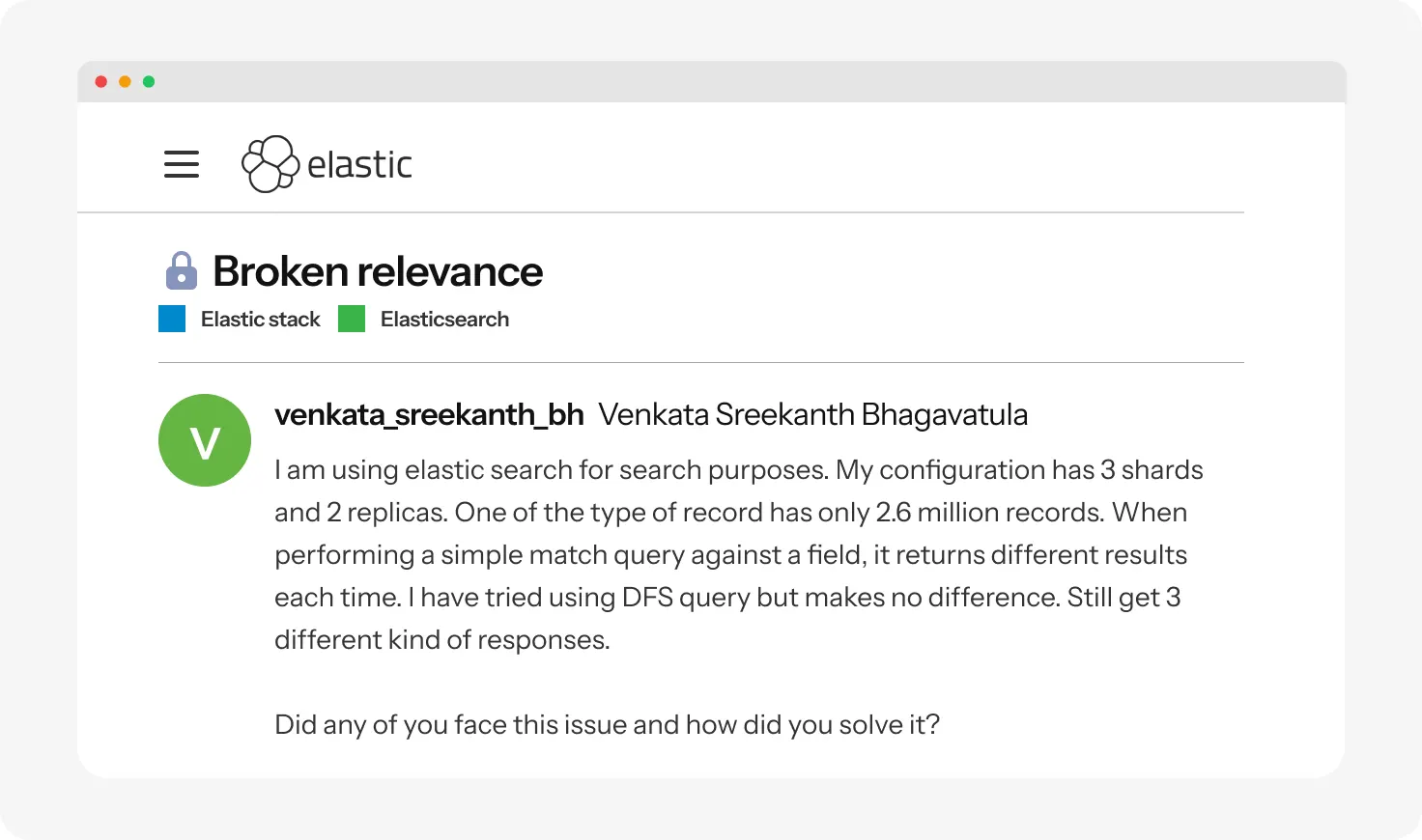
Task: Select the green avatar with letter V
Action: tap(205, 440)
